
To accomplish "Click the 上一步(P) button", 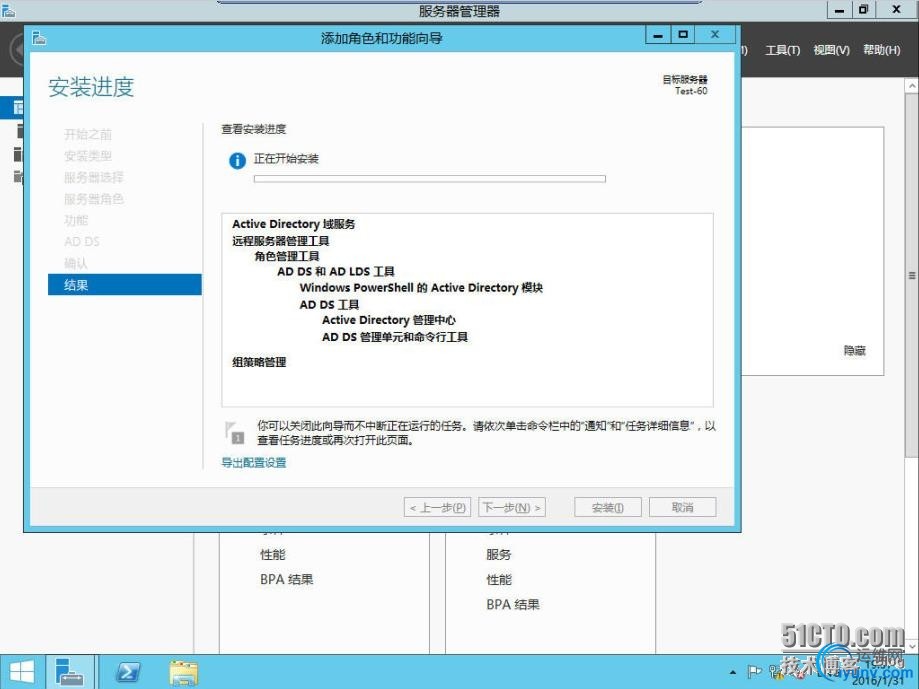I will 437,507.
